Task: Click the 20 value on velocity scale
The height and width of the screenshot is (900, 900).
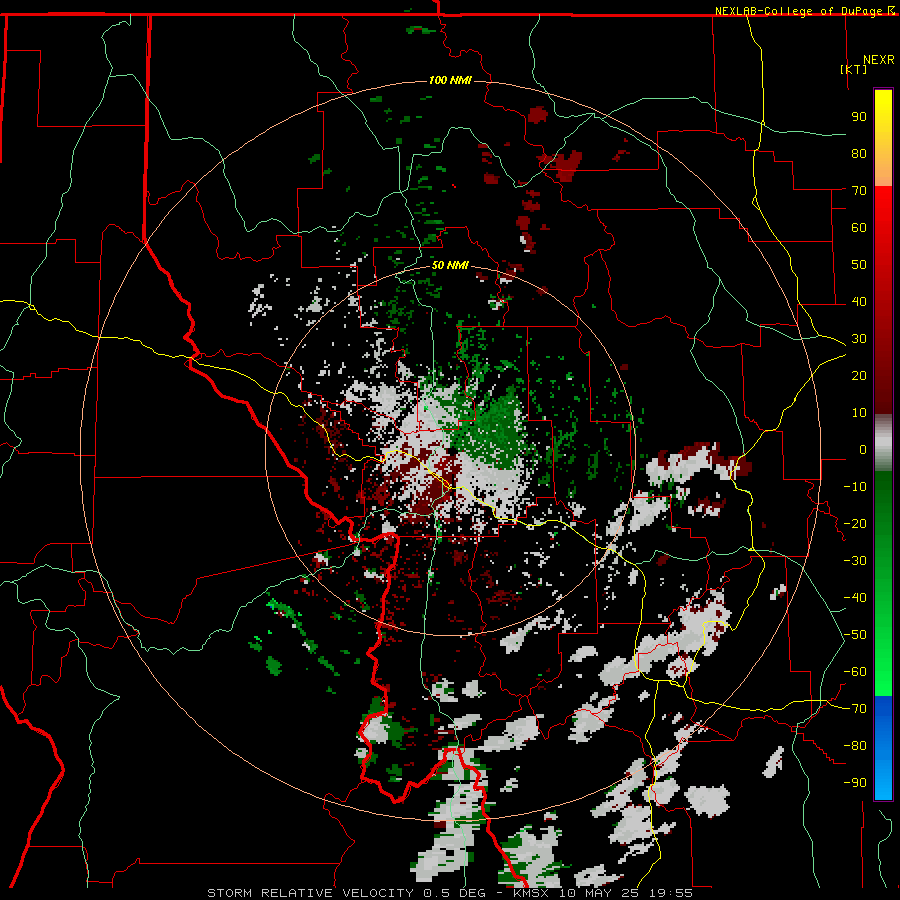Action: 859,376
